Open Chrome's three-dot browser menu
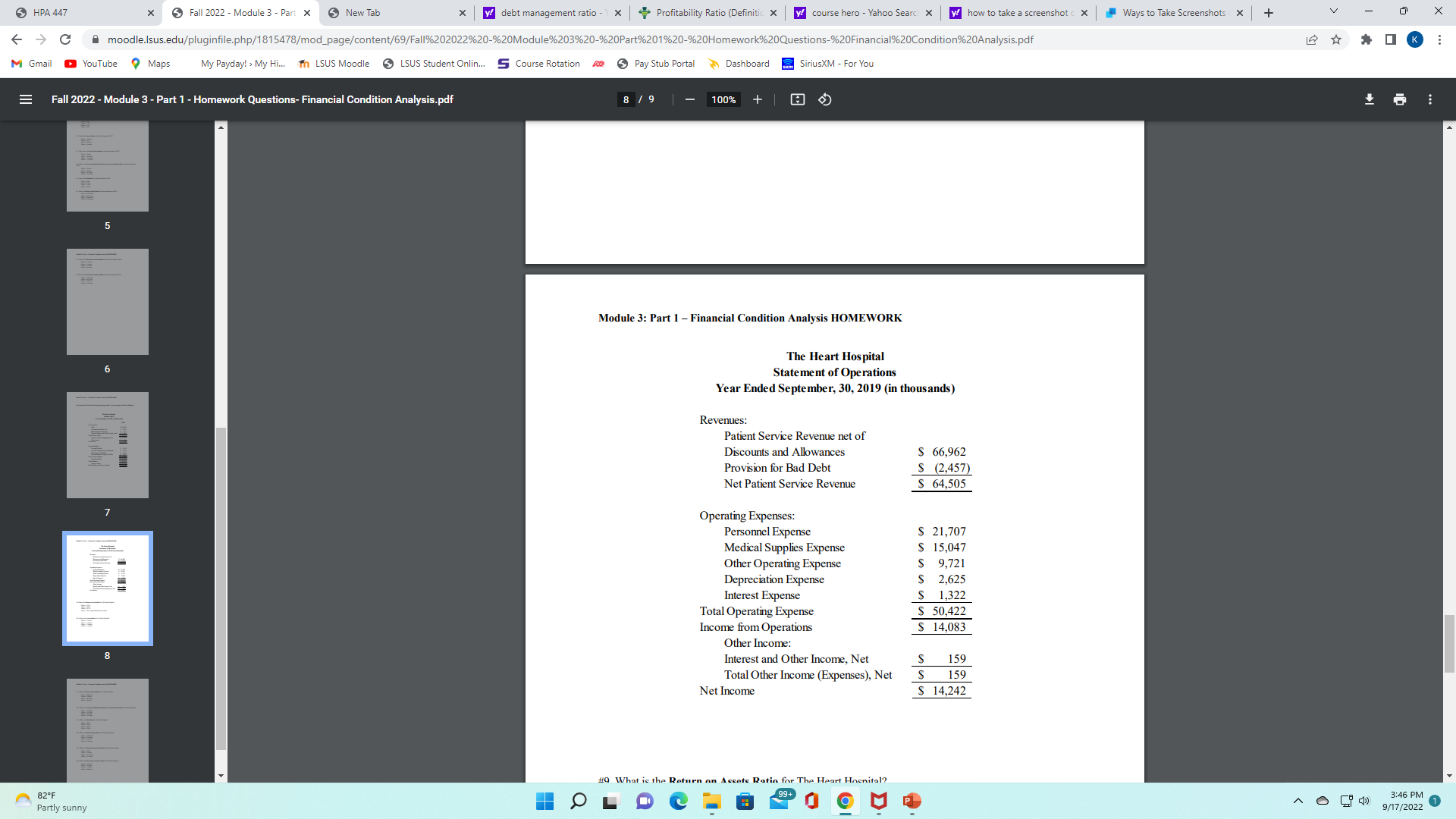 (1440, 39)
